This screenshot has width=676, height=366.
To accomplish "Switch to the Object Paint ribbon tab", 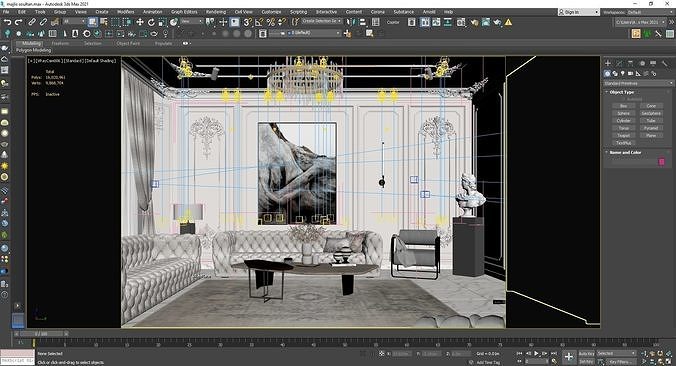I will pyautogui.click(x=128, y=44).
